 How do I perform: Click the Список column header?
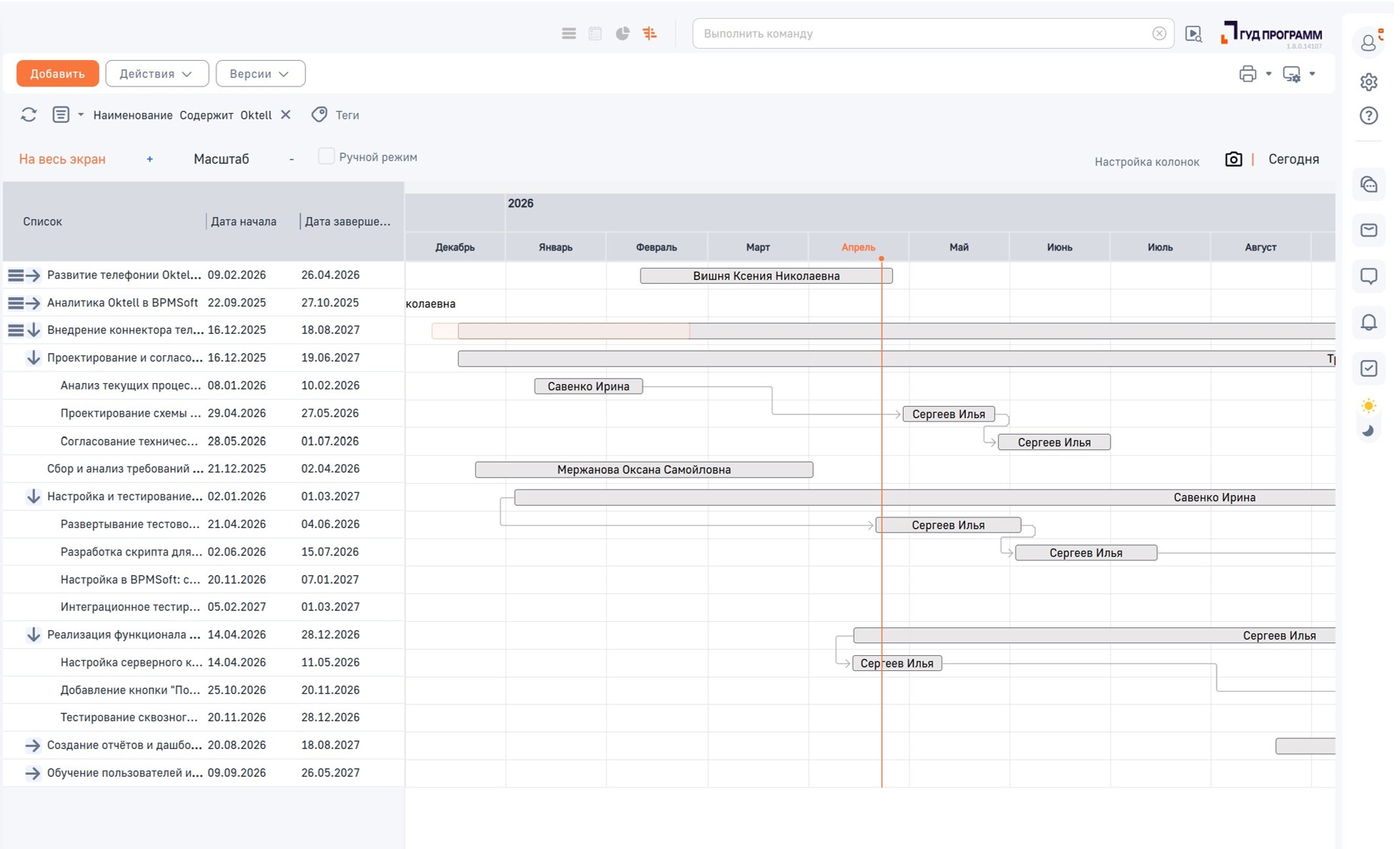[42, 222]
